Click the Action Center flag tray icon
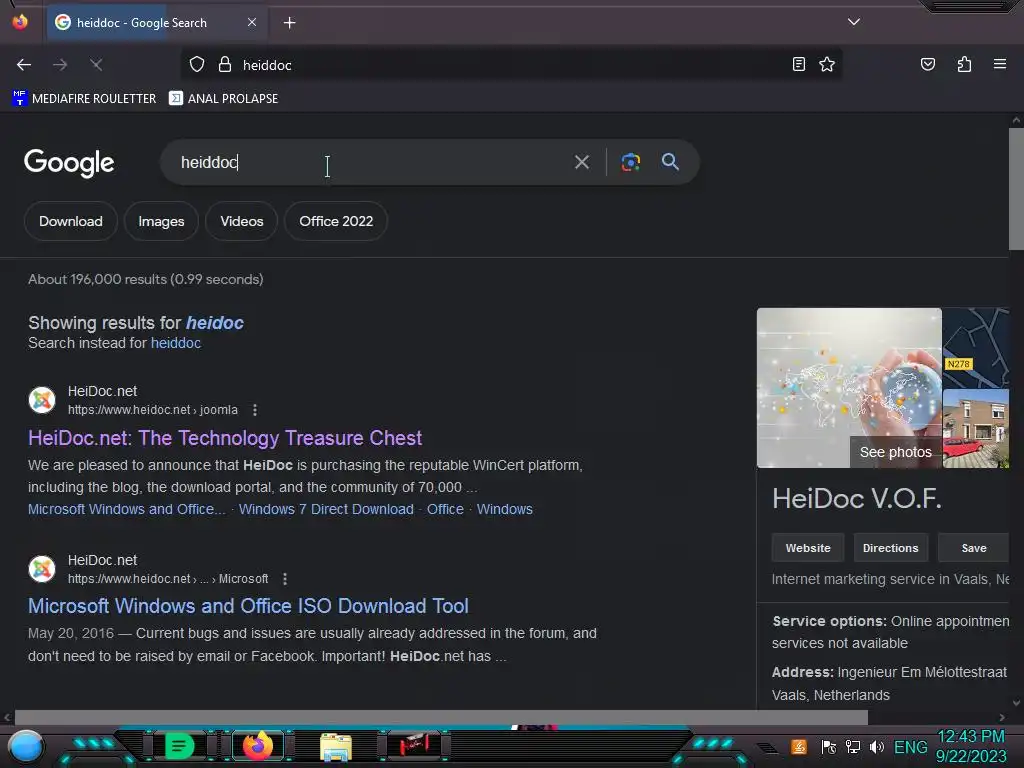This screenshot has height=768, width=1024. [x=829, y=746]
